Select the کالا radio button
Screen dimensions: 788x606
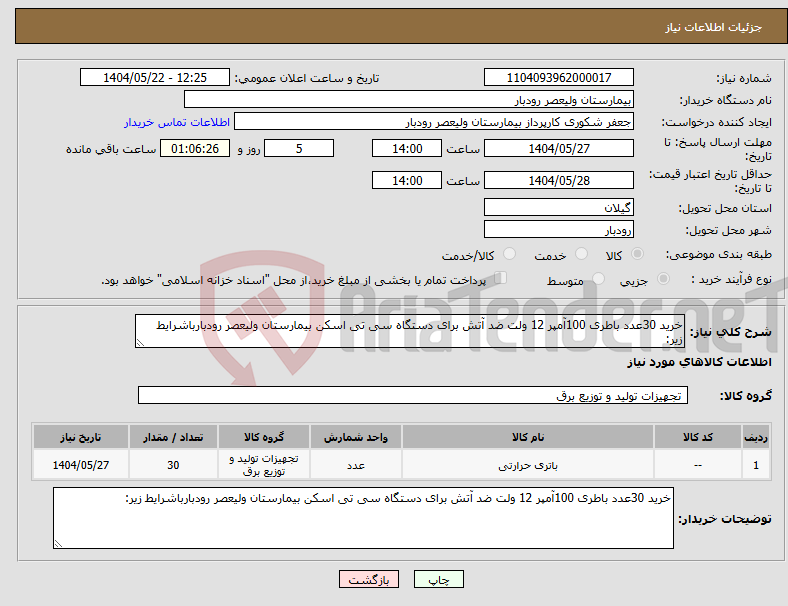tap(637, 254)
